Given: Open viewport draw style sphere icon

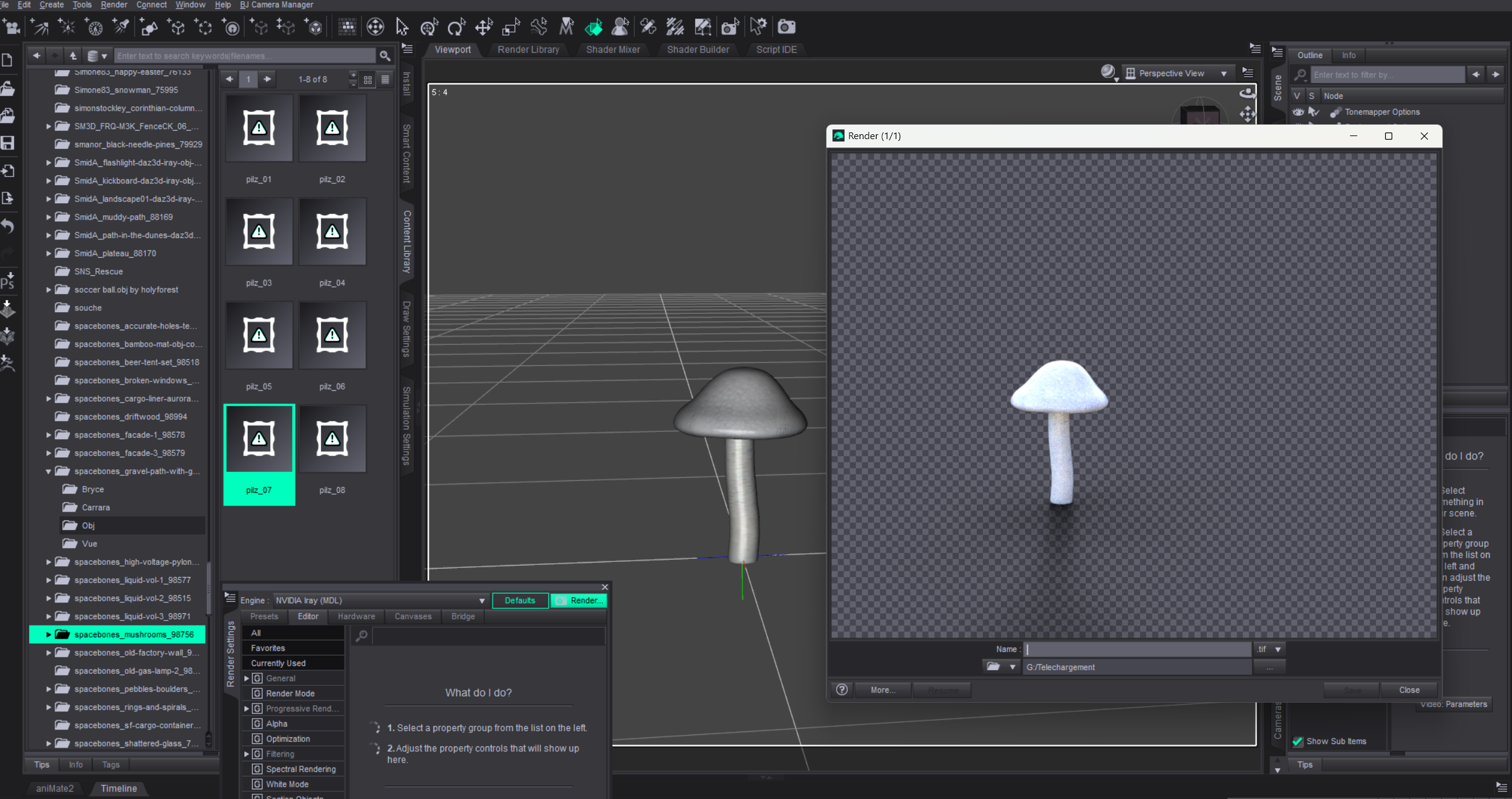Looking at the screenshot, I should click(x=1108, y=72).
